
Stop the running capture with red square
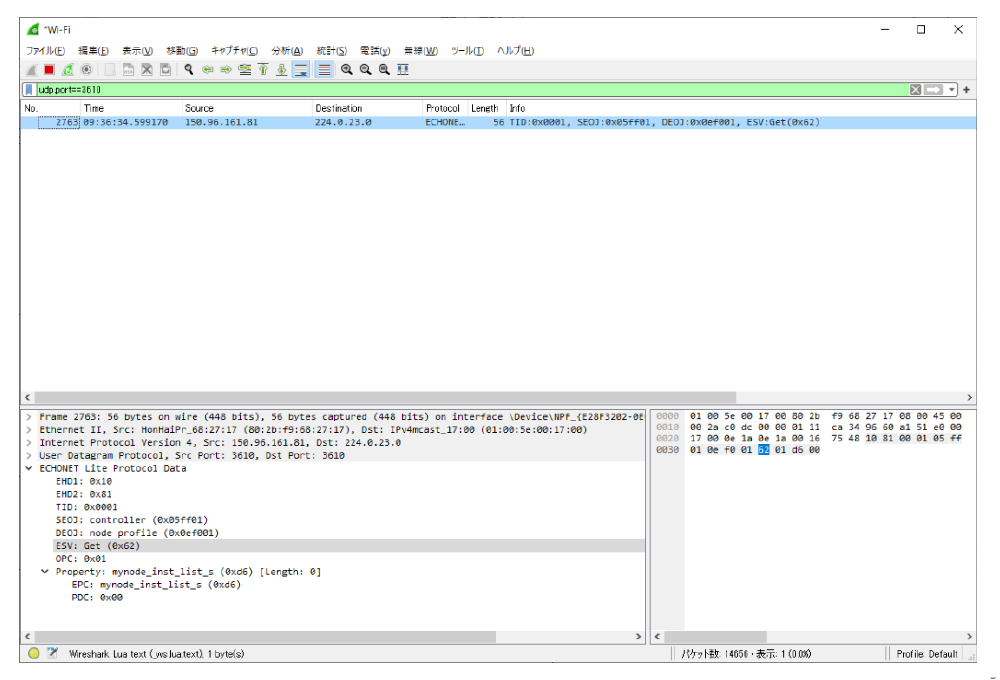[49, 70]
